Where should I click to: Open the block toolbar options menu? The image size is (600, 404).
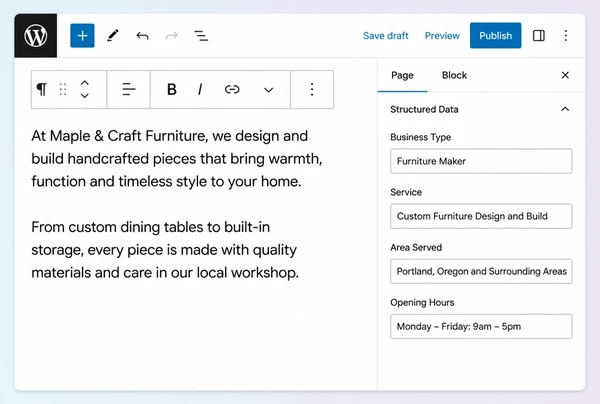point(312,90)
